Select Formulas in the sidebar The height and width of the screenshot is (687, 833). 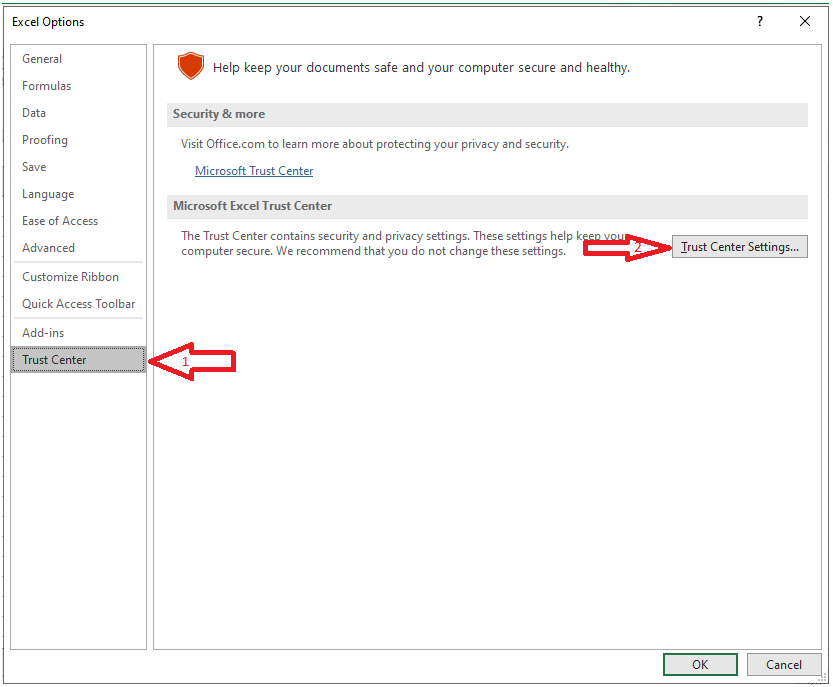[x=47, y=86]
